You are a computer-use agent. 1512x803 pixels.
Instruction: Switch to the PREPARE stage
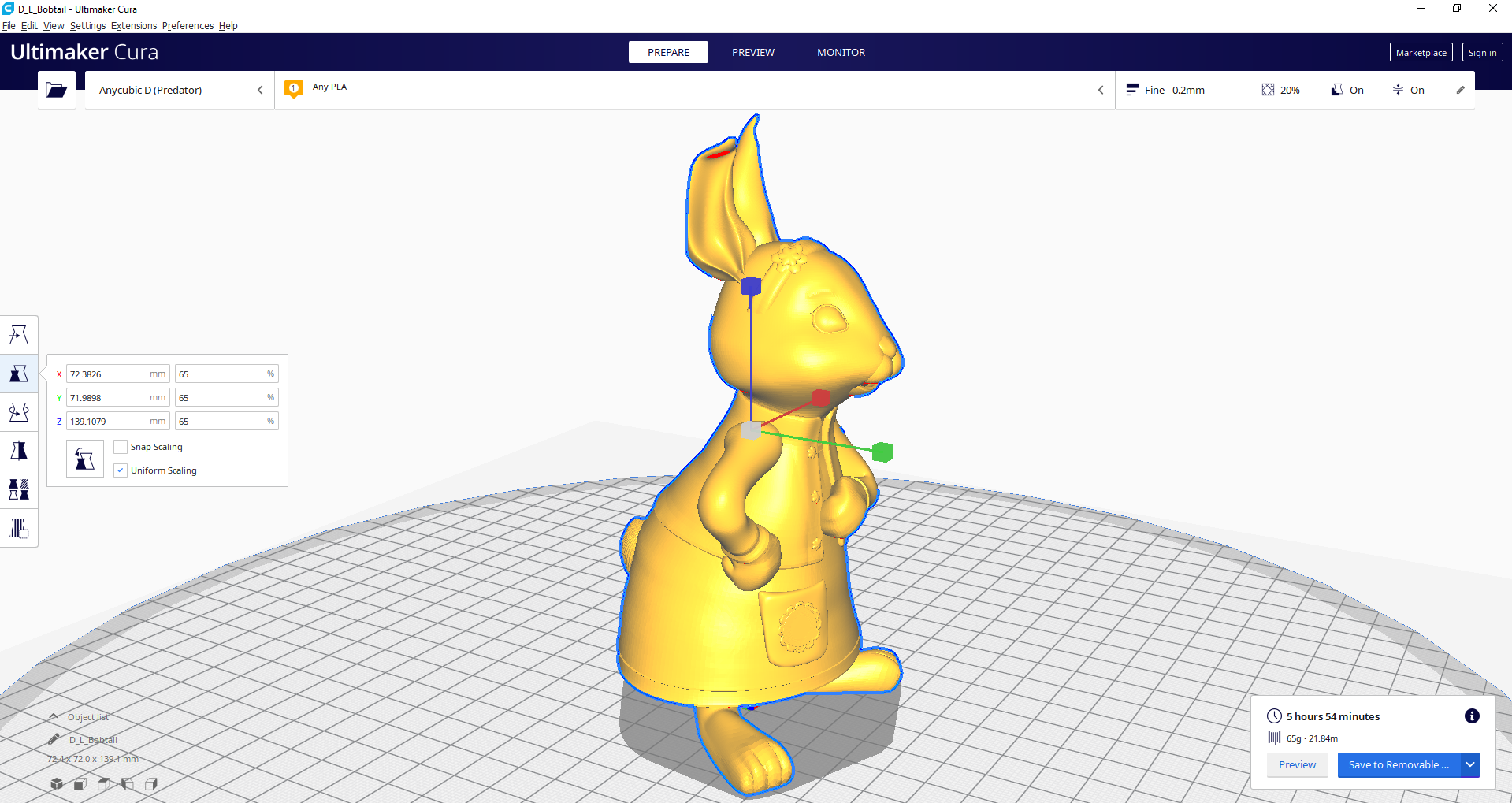pos(668,52)
